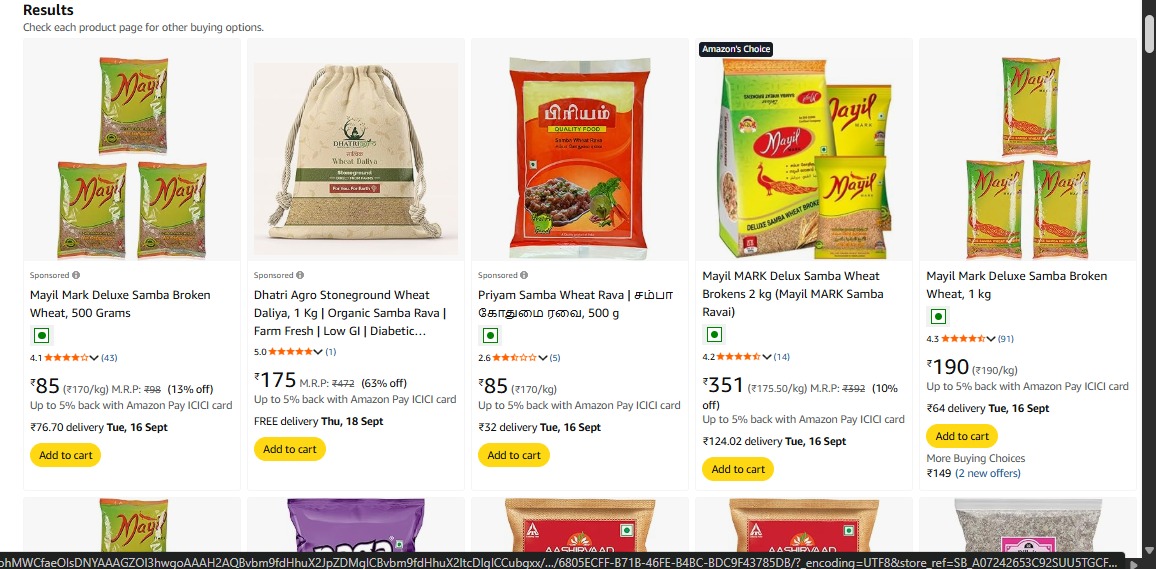Click the 4.1 star rating icons of Mayil 500 Grams
This screenshot has width=1156, height=569.
(x=66, y=357)
